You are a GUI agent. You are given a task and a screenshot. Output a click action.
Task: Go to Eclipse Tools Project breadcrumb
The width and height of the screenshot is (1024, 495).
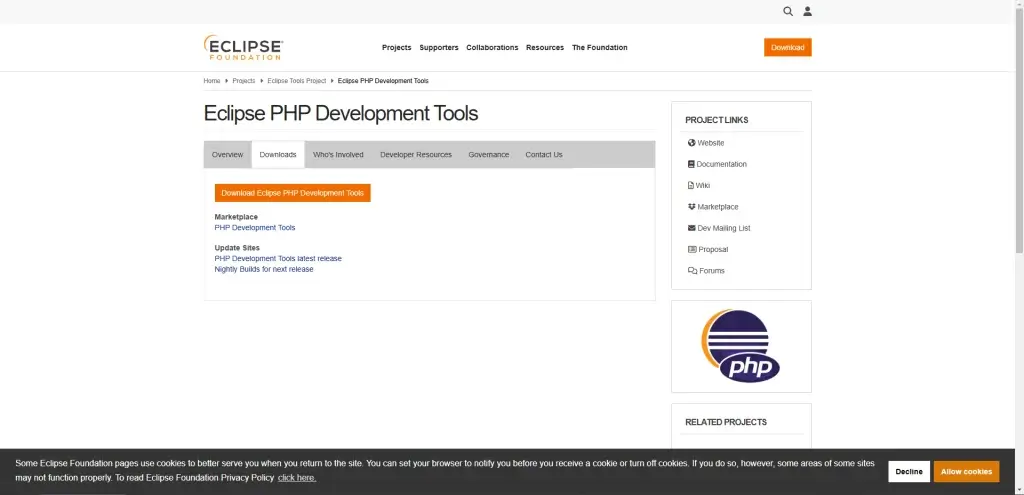point(296,81)
